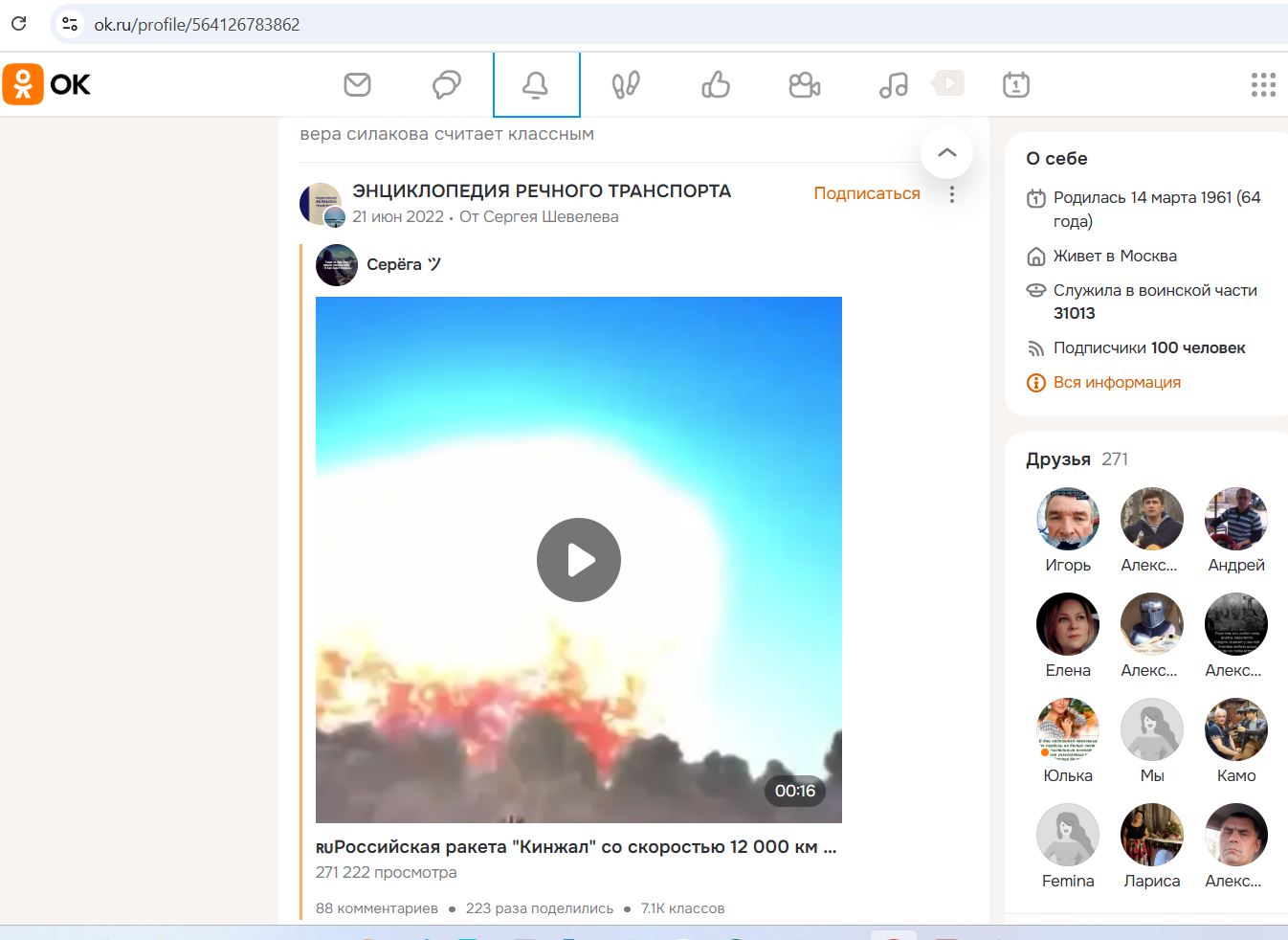Open the apps grid menu

tap(1263, 85)
